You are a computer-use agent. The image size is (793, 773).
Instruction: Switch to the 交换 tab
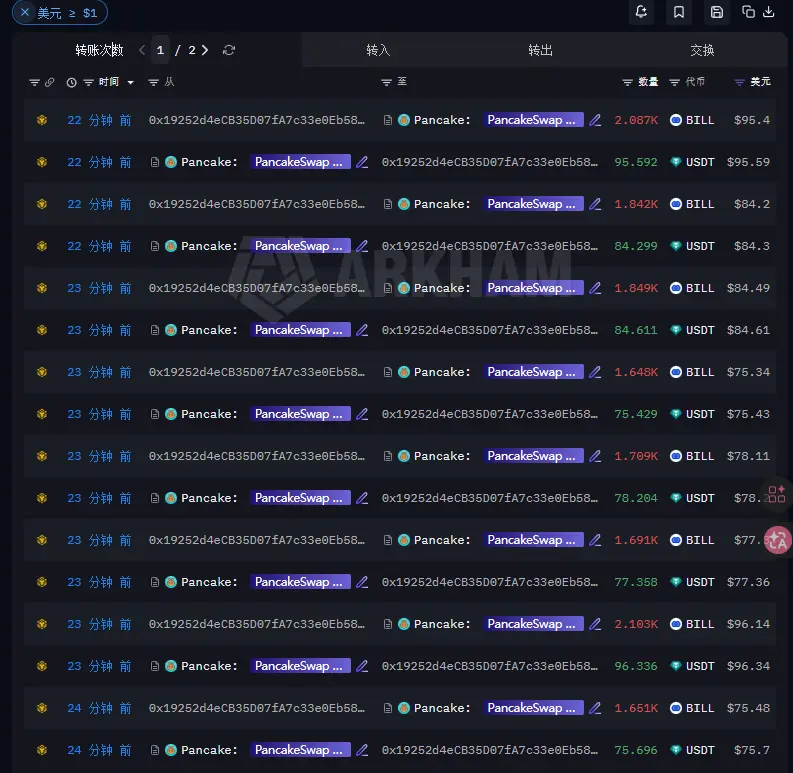point(702,50)
